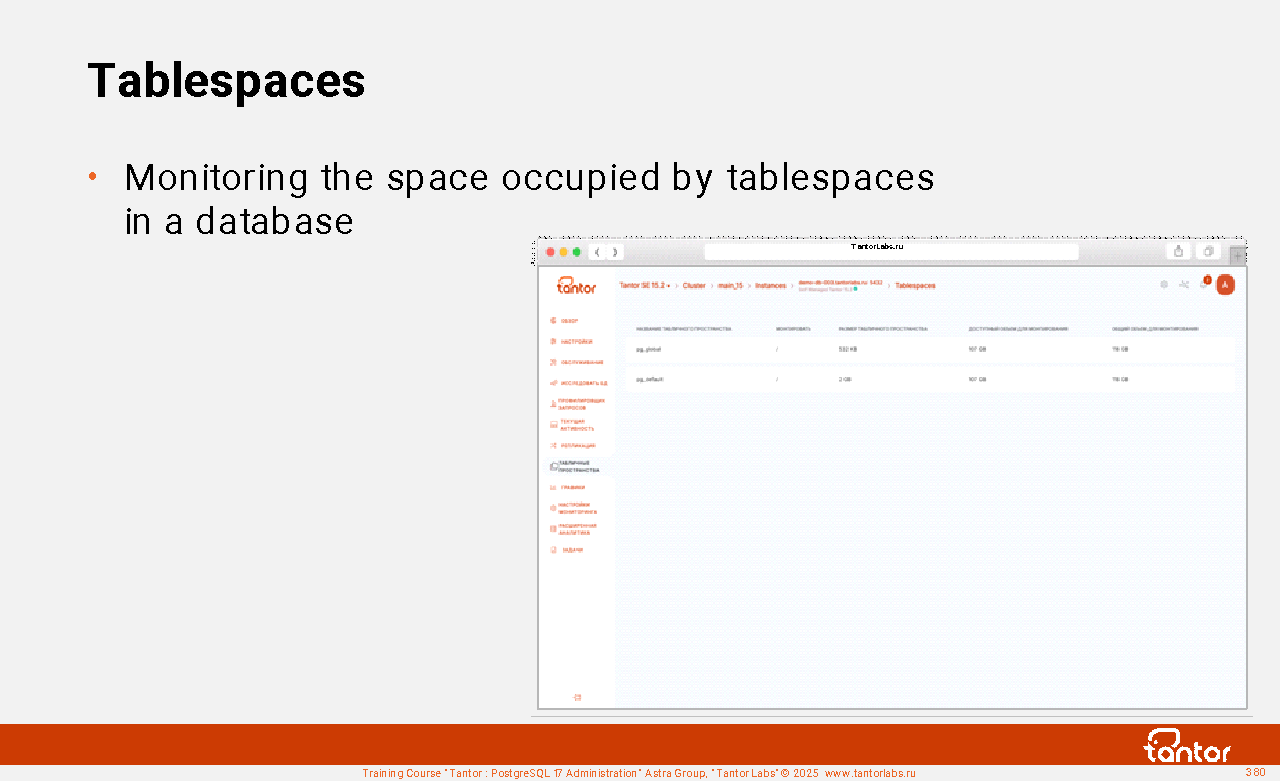This screenshot has height=781, width=1280.
Task: Open the Tantor SE 15.2 workspace dropdown
Action: 645,286
